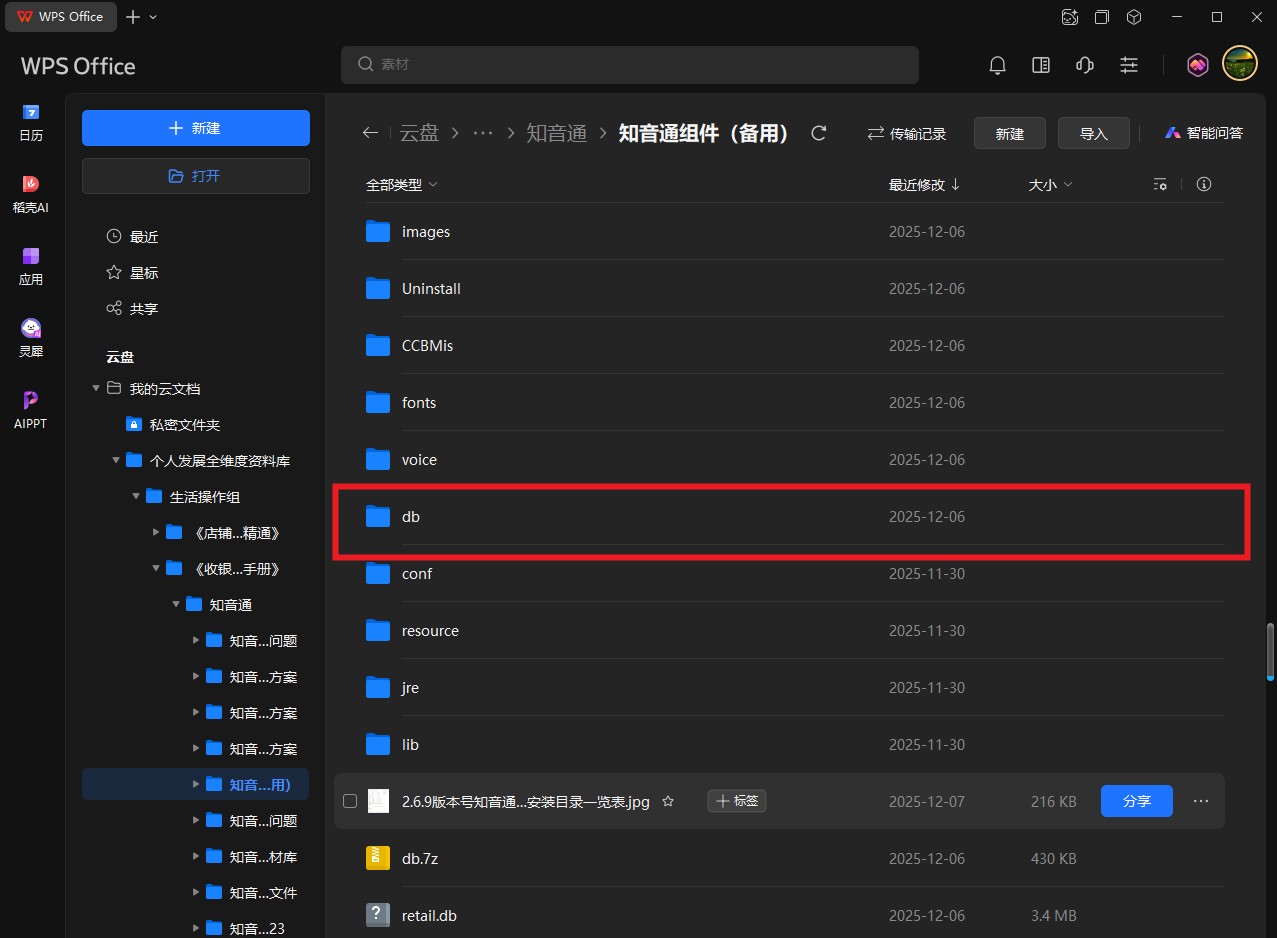The image size is (1277, 938).
Task: Select 最近 in the left navigation
Action: pos(143,237)
